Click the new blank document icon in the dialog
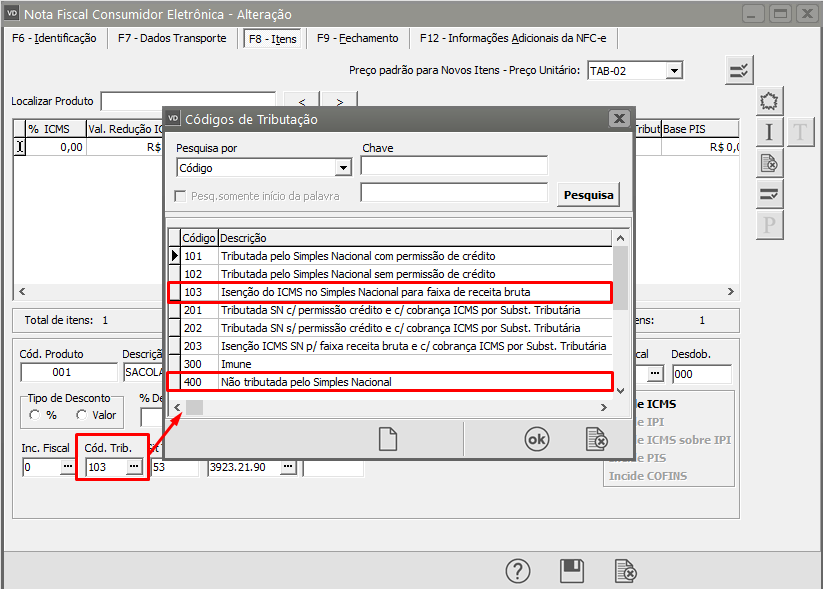The height and width of the screenshot is (589, 823). [x=387, y=438]
